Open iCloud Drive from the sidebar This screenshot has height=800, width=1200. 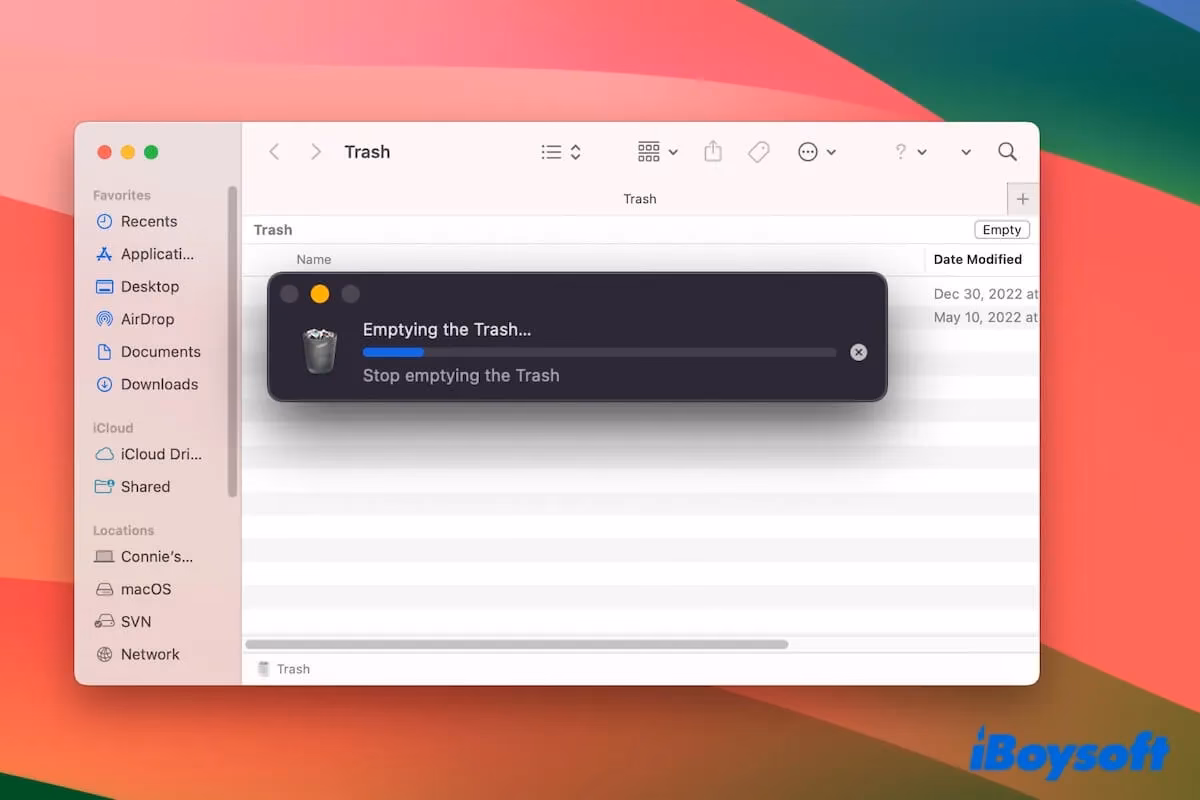[158, 454]
